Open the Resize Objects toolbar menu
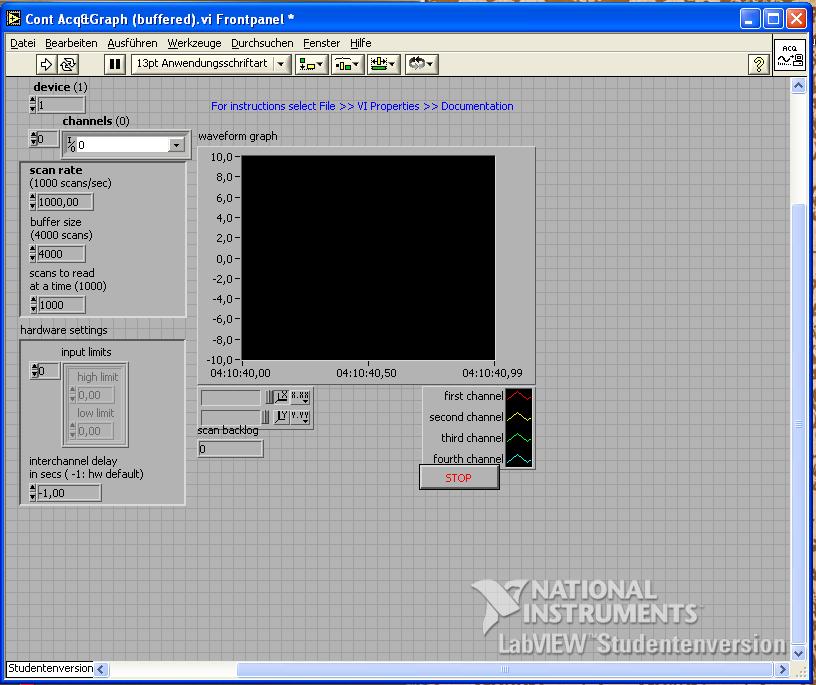816x685 pixels. point(383,65)
